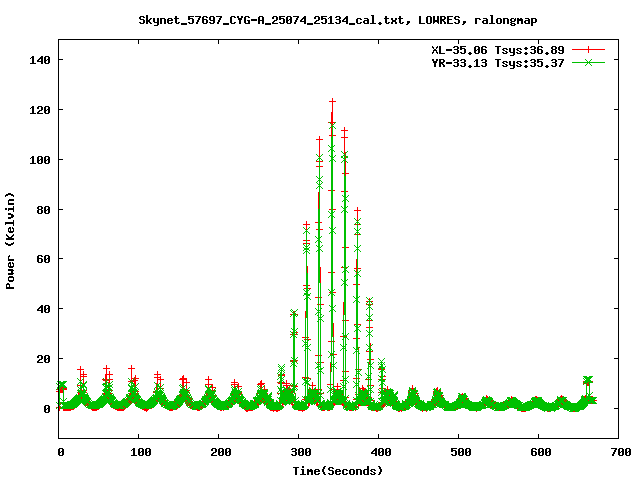This screenshot has width=640, height=480.
Task: Click the 140 y-axis tick label
Action: (40, 60)
